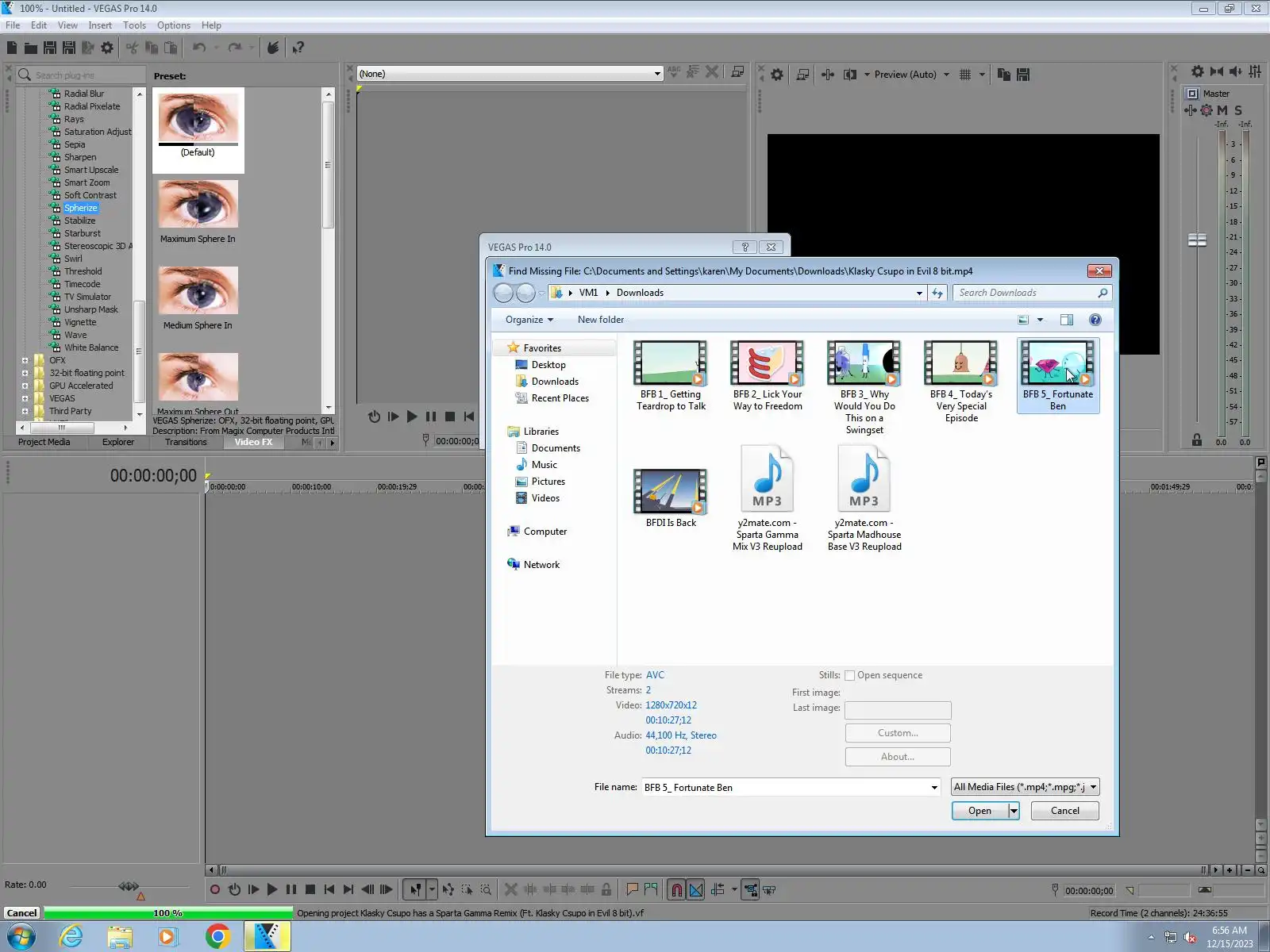The height and width of the screenshot is (952, 1270).
Task: Toggle Auto Ripple button
Action: point(718,890)
